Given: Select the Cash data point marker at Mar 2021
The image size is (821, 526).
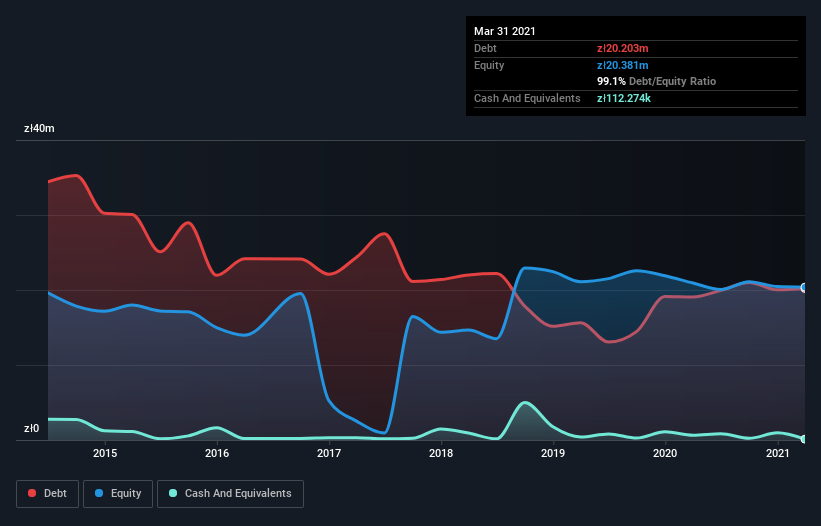Looking at the screenshot, I should [x=804, y=439].
